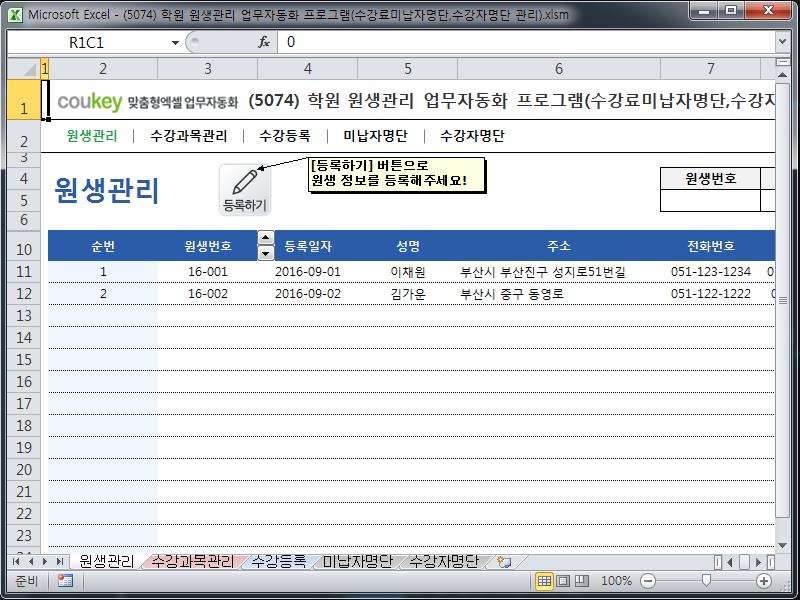
Task: Open the 수강과목관리 navigation link
Action: pos(189,136)
